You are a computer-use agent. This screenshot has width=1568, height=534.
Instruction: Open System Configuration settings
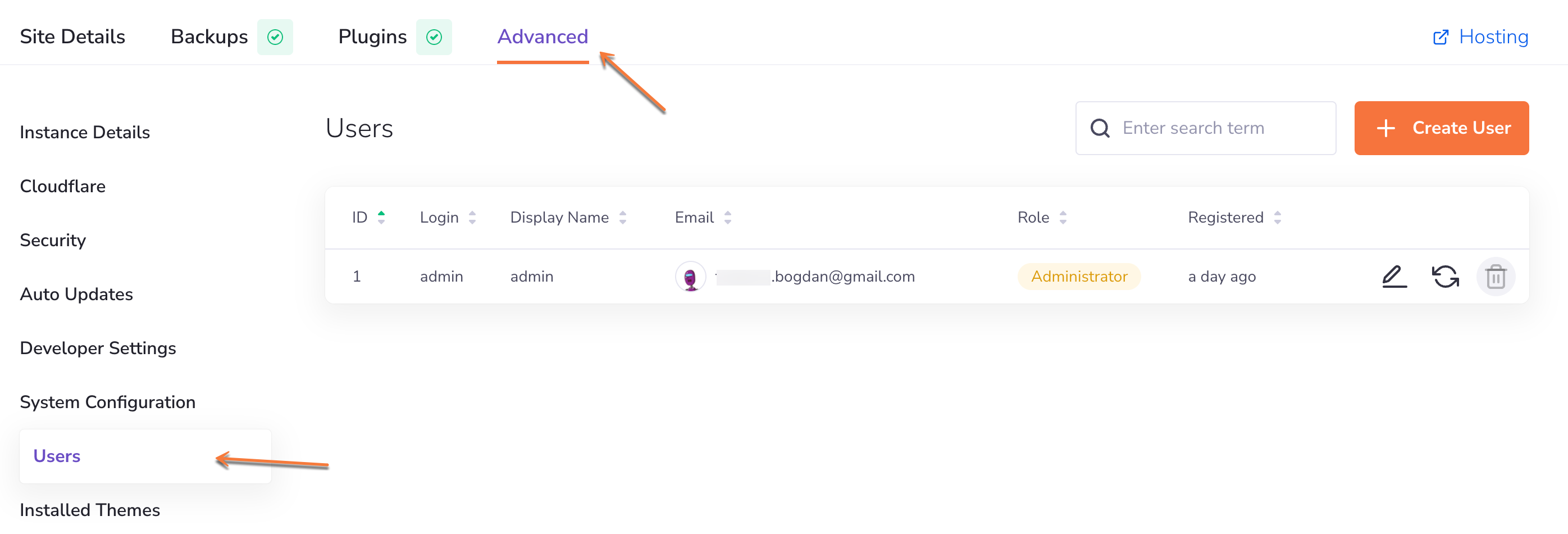(107, 402)
